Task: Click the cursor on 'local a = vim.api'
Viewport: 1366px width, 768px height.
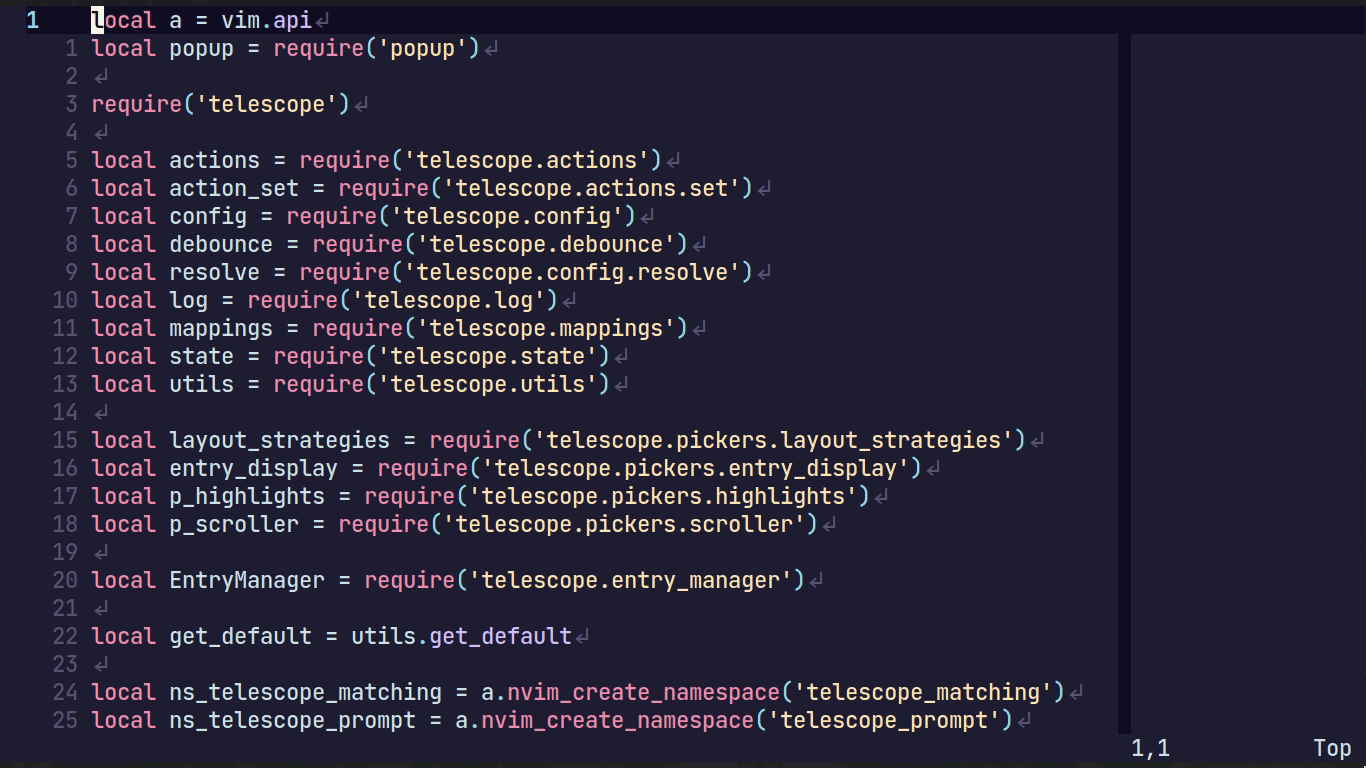Action: coord(97,20)
